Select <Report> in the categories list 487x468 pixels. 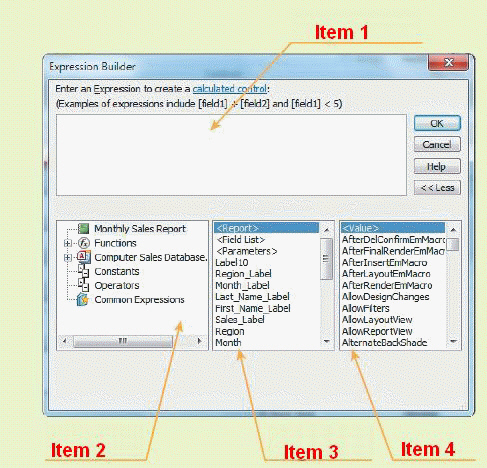click(x=266, y=228)
